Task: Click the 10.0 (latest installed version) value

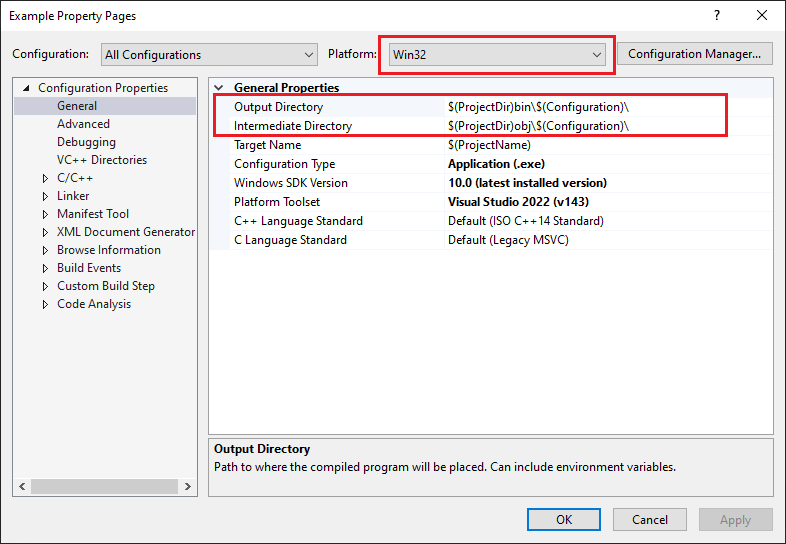Action: tap(527, 183)
